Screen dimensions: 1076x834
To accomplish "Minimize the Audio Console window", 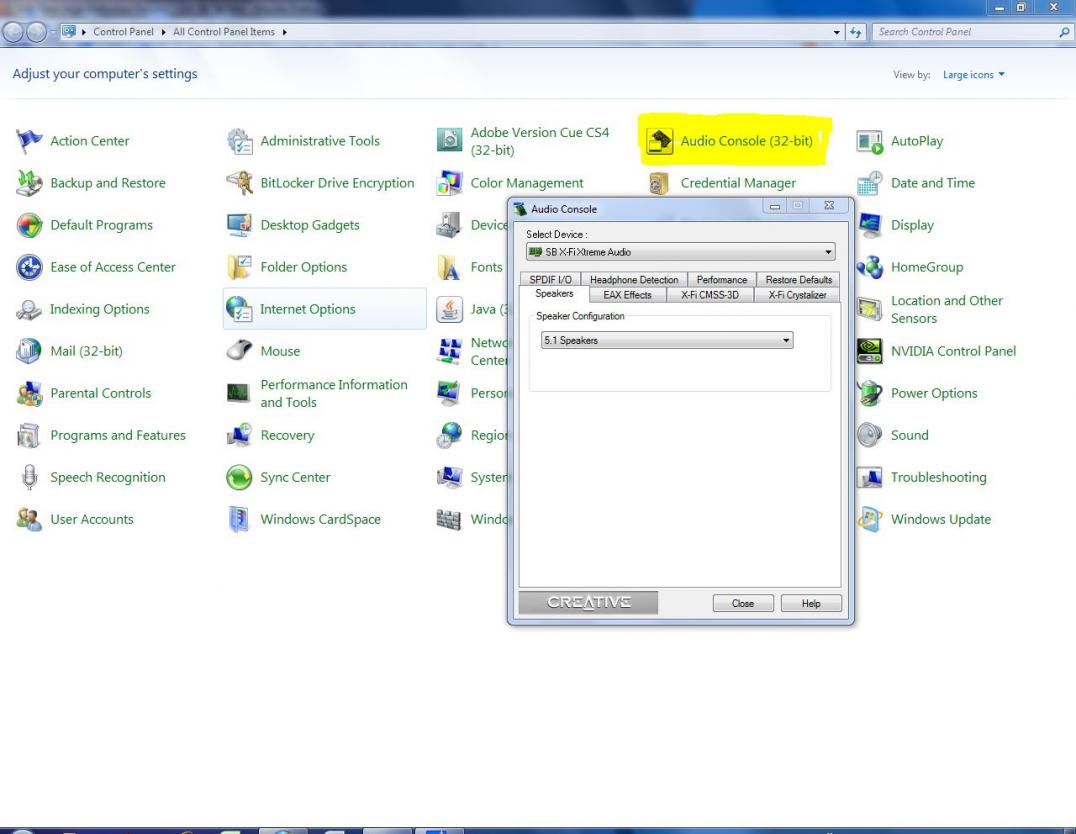I will [x=775, y=206].
